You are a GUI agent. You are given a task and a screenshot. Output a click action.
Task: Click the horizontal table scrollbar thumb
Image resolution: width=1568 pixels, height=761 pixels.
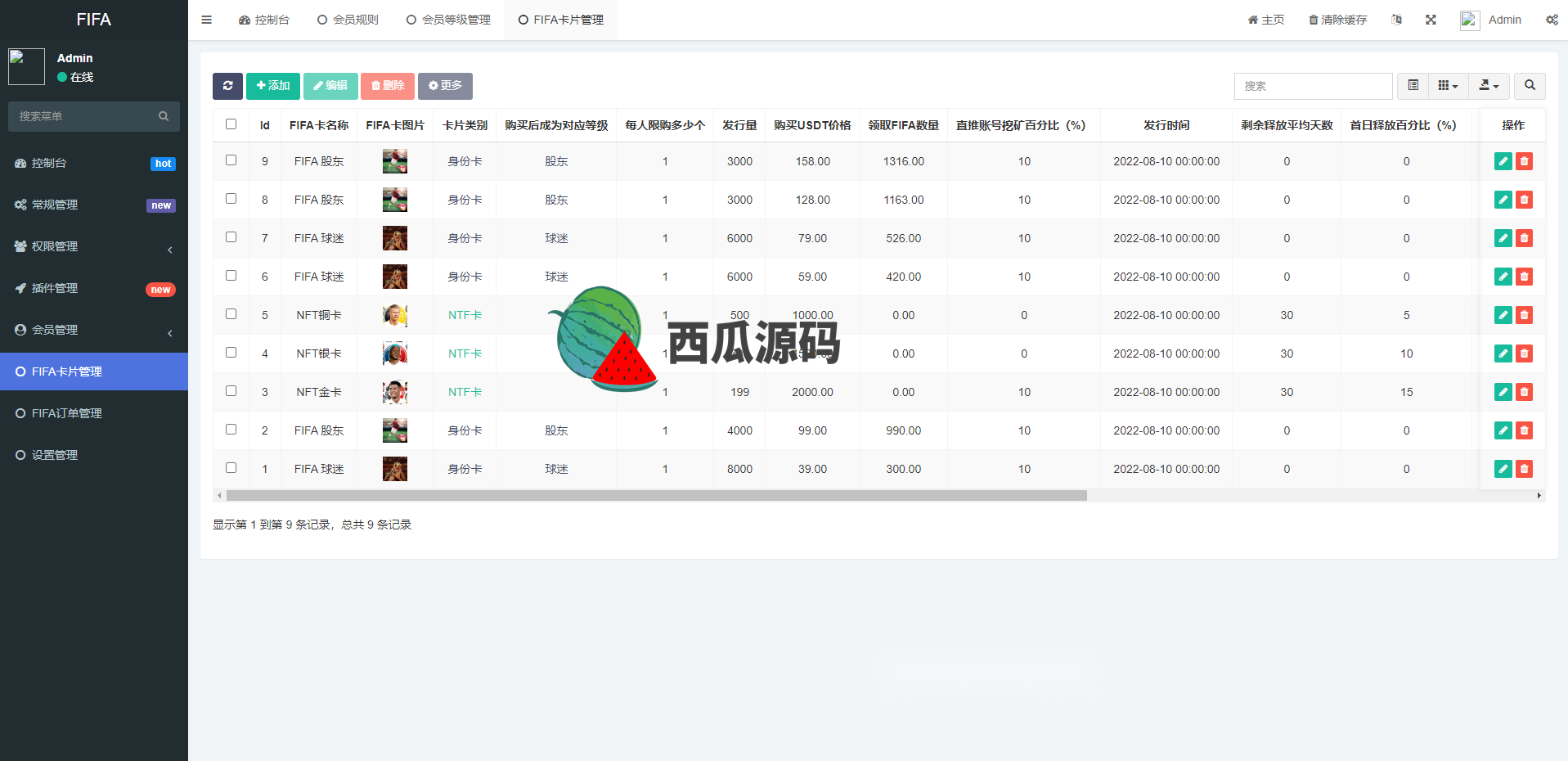[657, 495]
